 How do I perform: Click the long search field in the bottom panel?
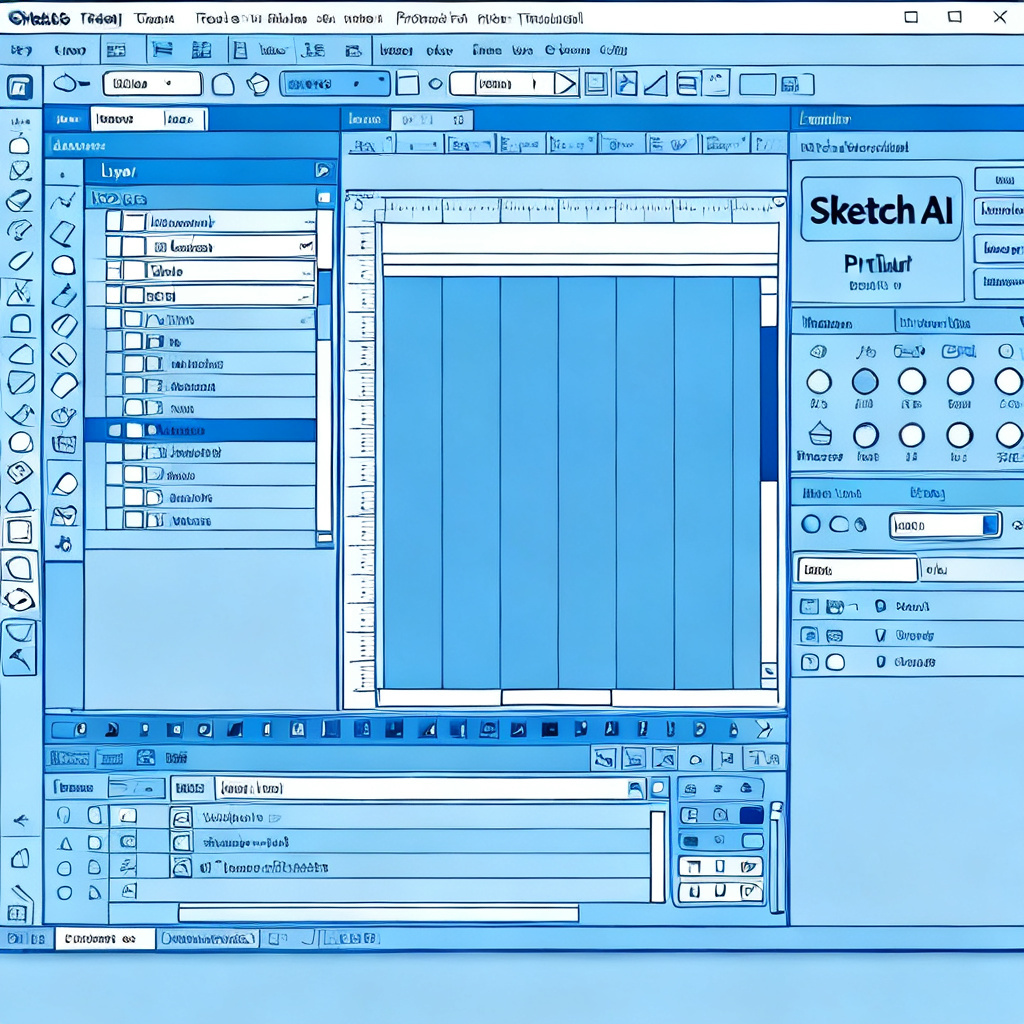[431, 788]
